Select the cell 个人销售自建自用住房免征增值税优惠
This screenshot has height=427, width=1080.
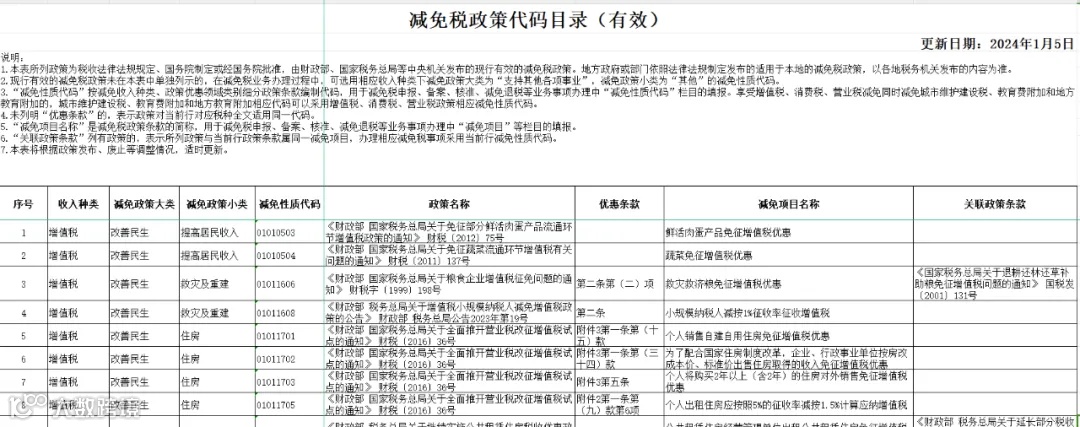click(789, 336)
